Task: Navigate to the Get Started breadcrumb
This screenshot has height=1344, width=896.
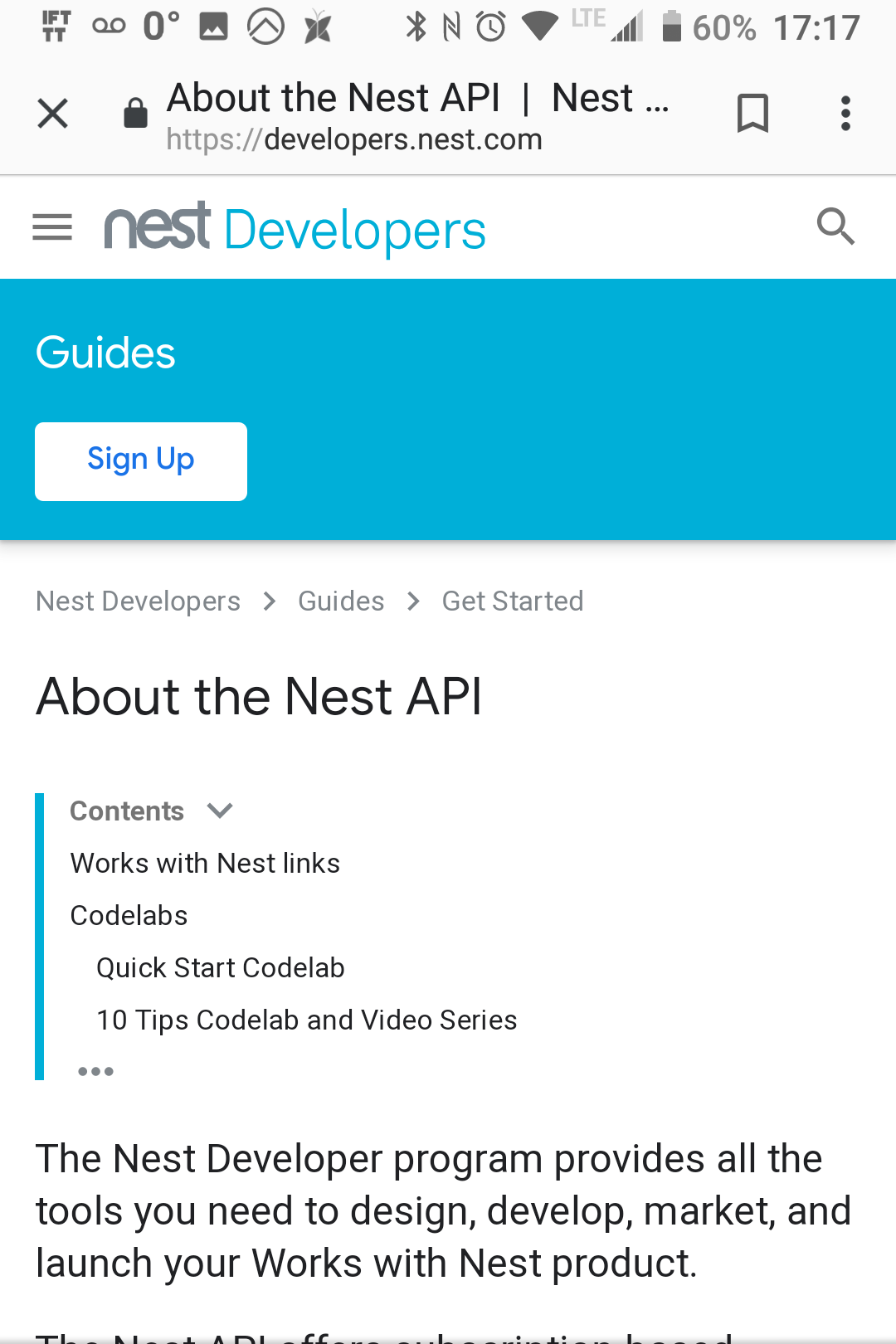Action: (x=513, y=601)
